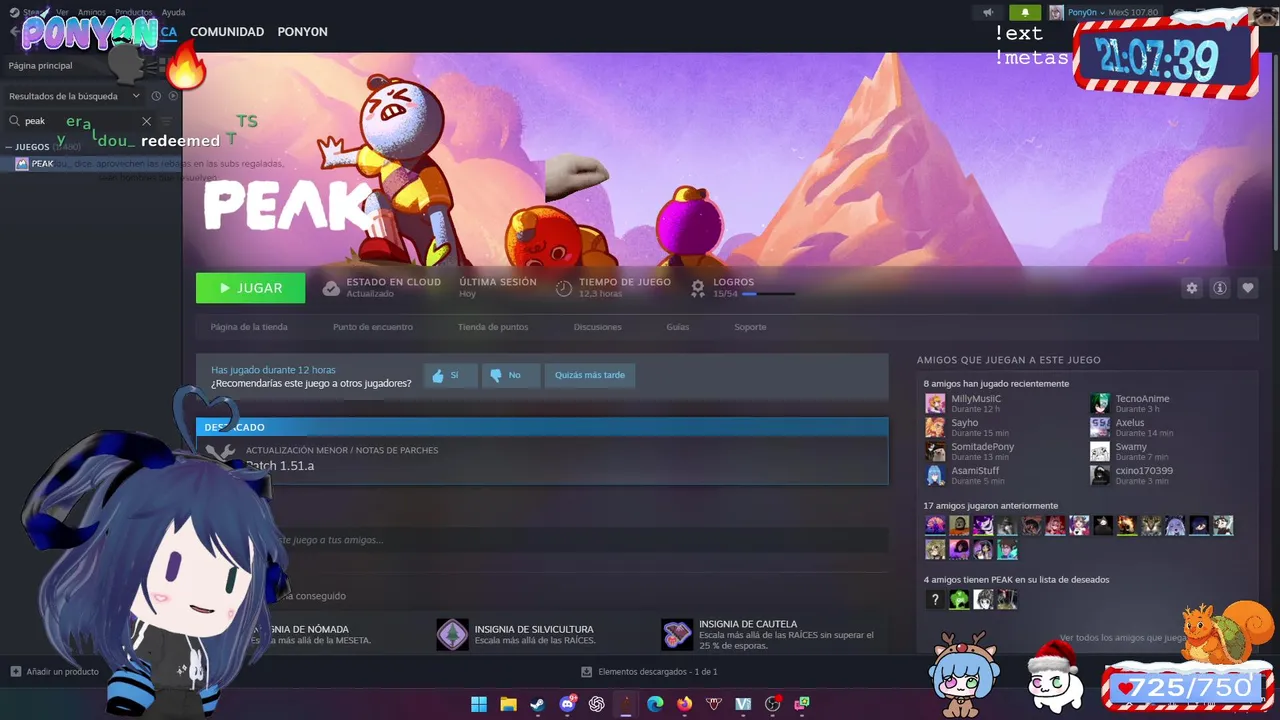Image resolution: width=1280 pixels, height=720 pixels.
Task: Click the ESTADO EN CLOUD status icon
Action: tap(331, 288)
